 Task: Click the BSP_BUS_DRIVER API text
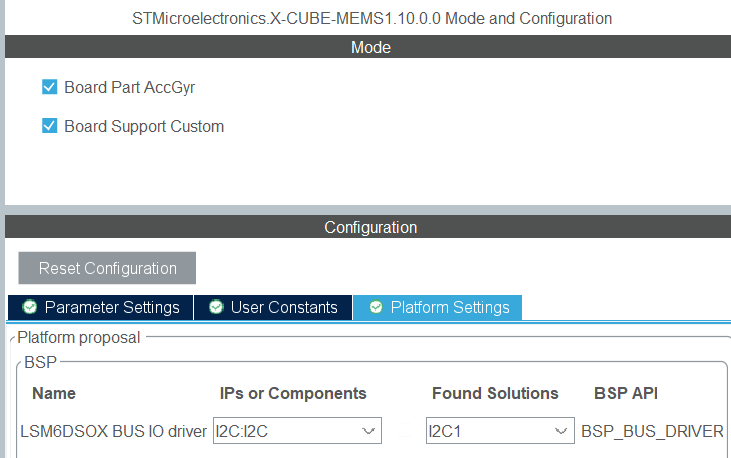click(x=652, y=432)
